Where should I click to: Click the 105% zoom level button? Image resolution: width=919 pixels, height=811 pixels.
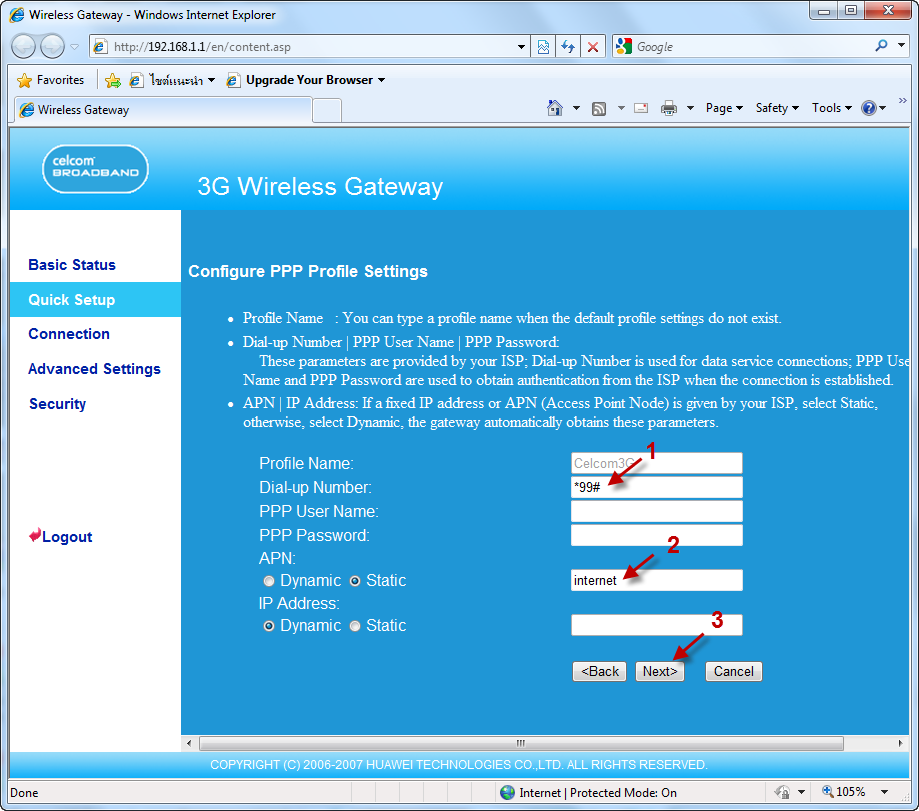coord(843,792)
